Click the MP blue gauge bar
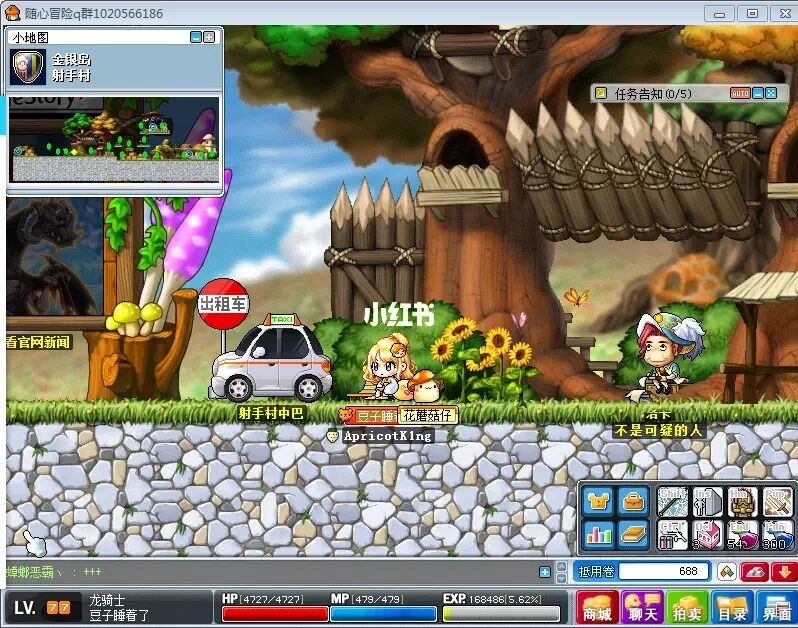The width and height of the screenshot is (798, 628). coord(383,614)
